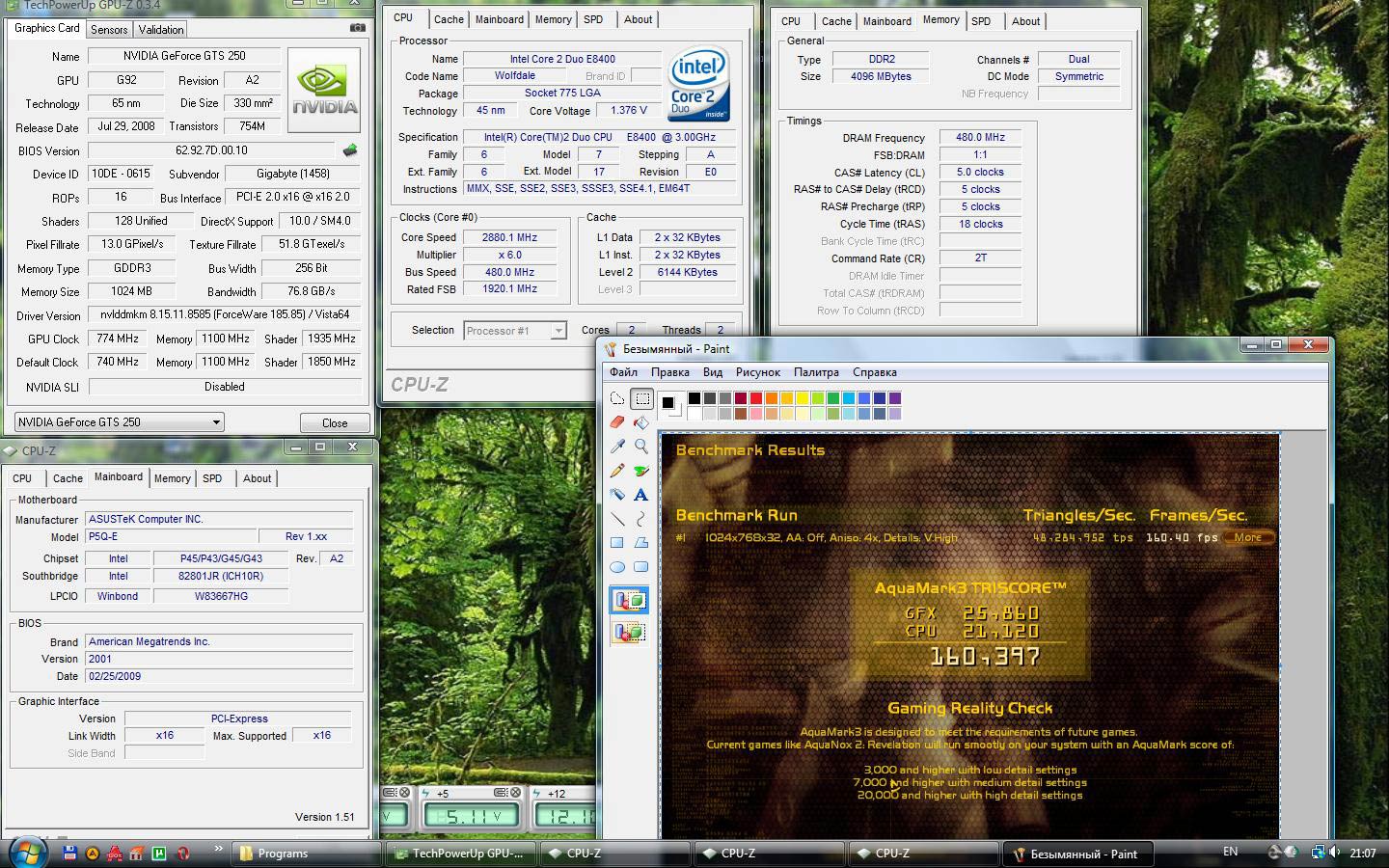Screen dimensions: 1389x868
Task: Open the SPD tab in the Memory CPU-Z window
Action: pos(981,21)
